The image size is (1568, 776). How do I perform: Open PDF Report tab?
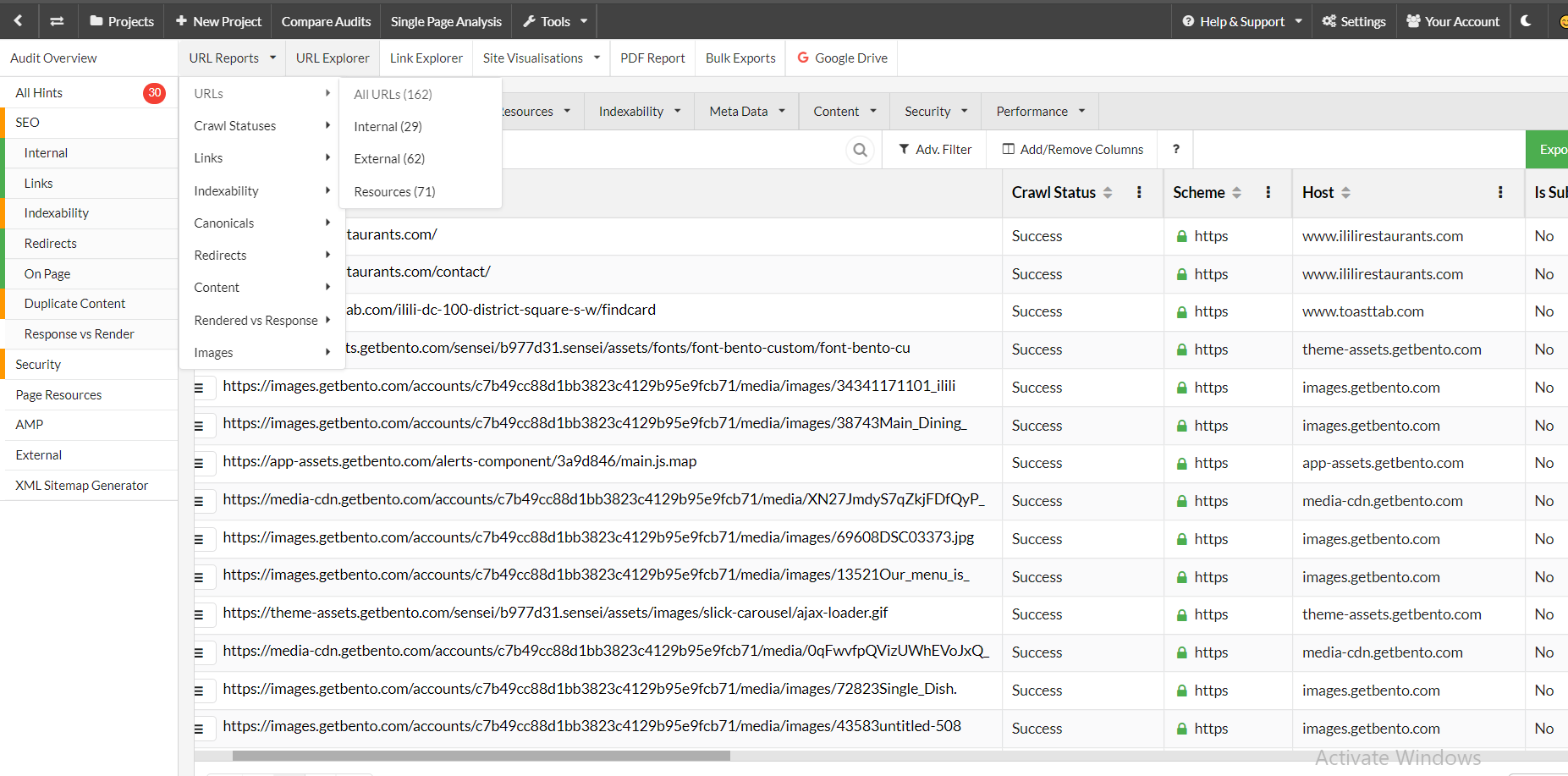click(652, 58)
